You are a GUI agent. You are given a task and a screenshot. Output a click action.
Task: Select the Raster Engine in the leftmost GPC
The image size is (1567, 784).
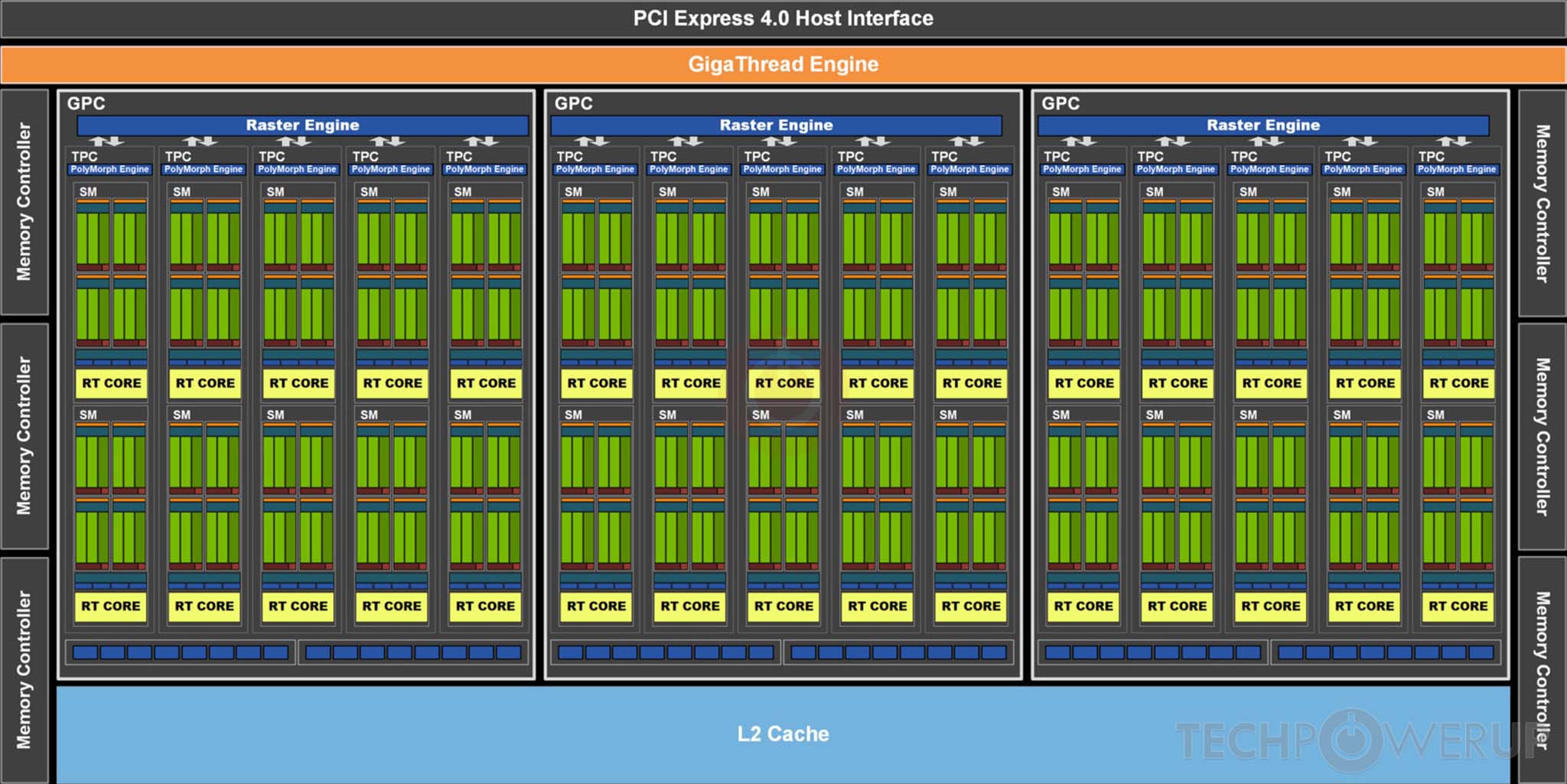tap(302, 125)
